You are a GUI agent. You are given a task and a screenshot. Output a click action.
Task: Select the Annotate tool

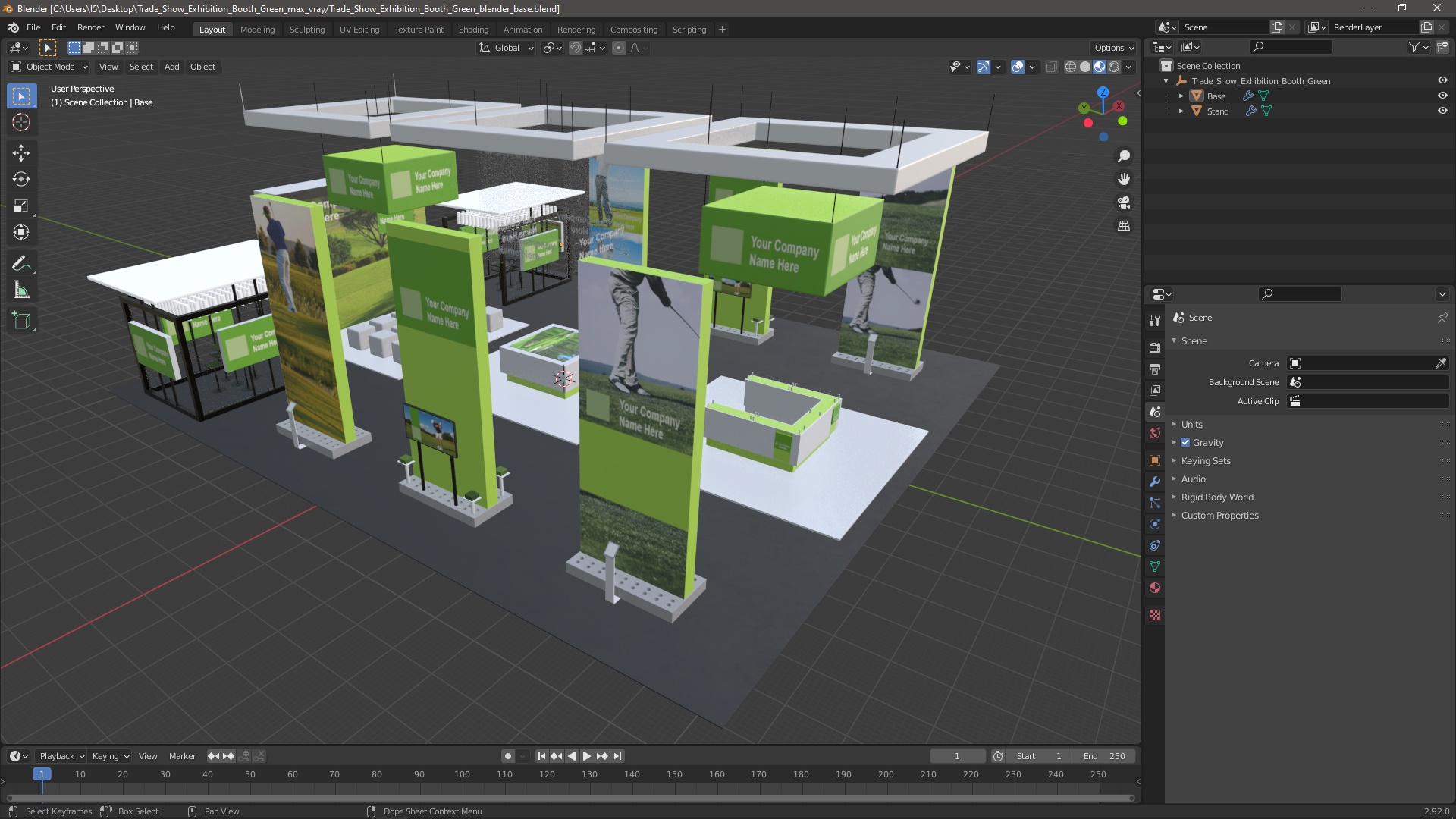point(21,264)
